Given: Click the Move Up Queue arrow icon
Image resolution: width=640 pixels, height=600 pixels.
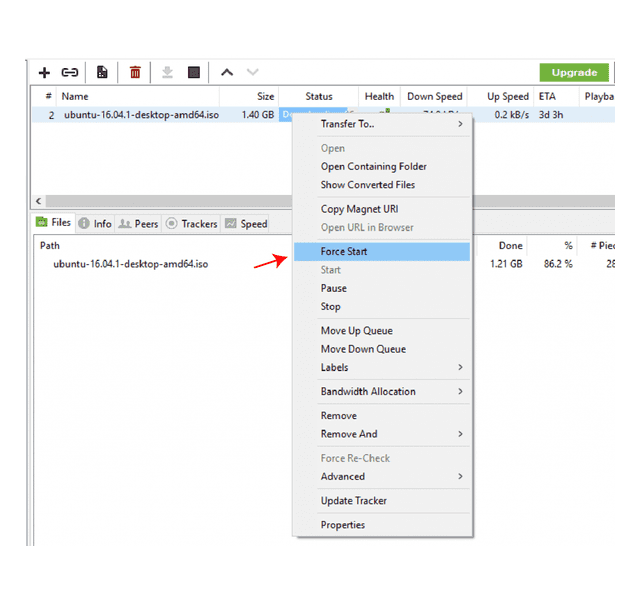Looking at the screenshot, I should [x=227, y=72].
